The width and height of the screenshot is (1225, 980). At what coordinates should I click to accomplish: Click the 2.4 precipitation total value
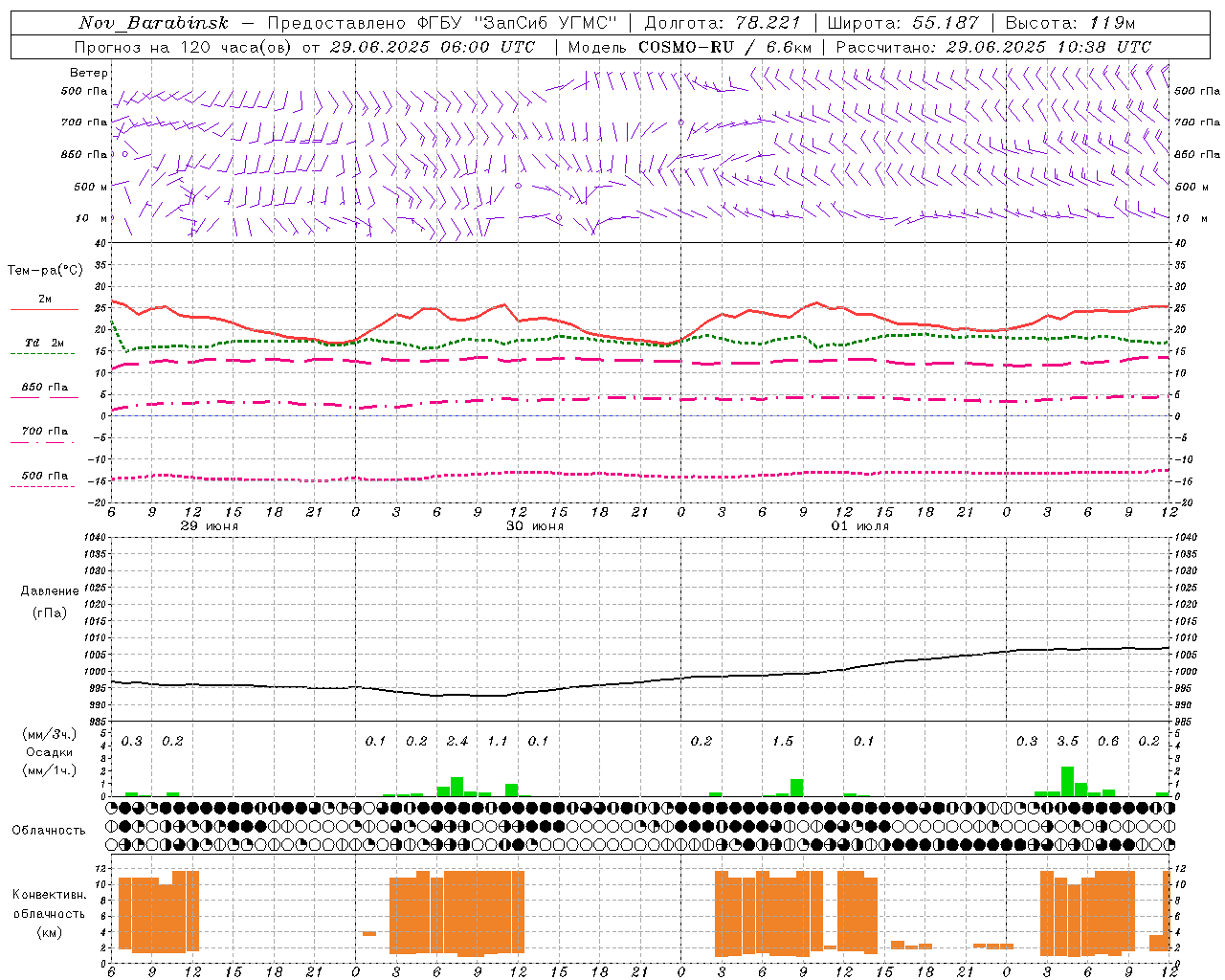pyautogui.click(x=457, y=741)
